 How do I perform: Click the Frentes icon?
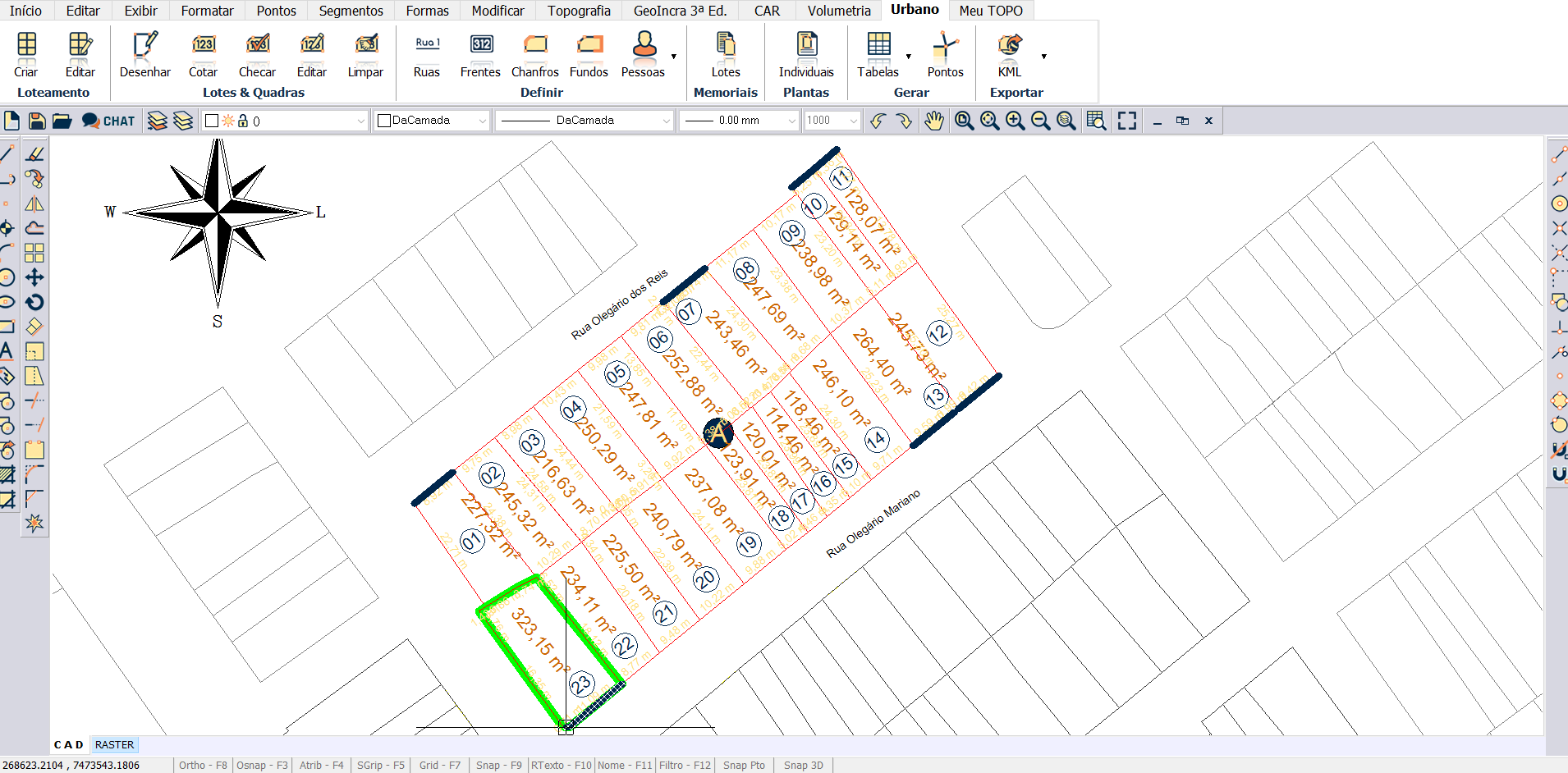click(480, 54)
